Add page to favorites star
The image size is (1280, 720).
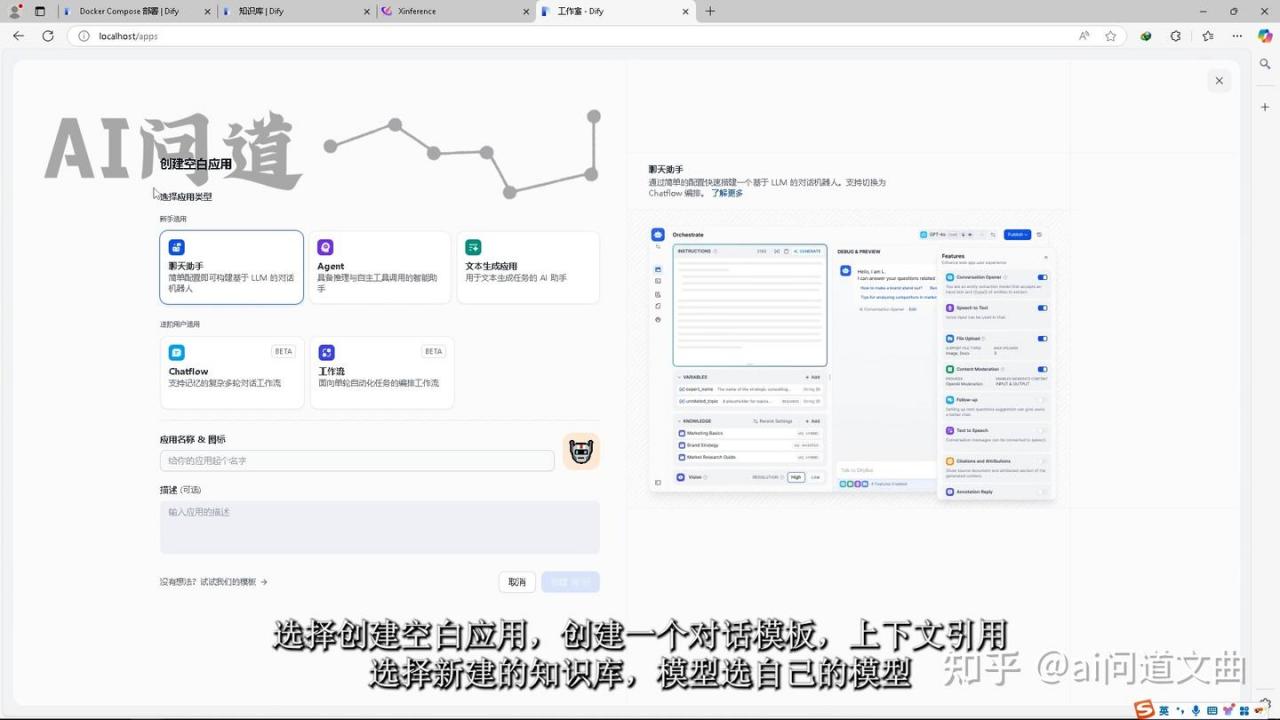pyautogui.click(x=1111, y=36)
